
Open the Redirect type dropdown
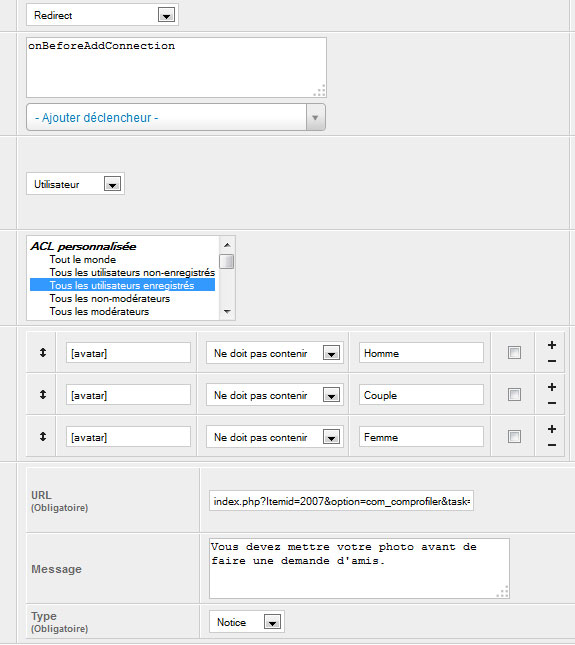click(x=102, y=15)
